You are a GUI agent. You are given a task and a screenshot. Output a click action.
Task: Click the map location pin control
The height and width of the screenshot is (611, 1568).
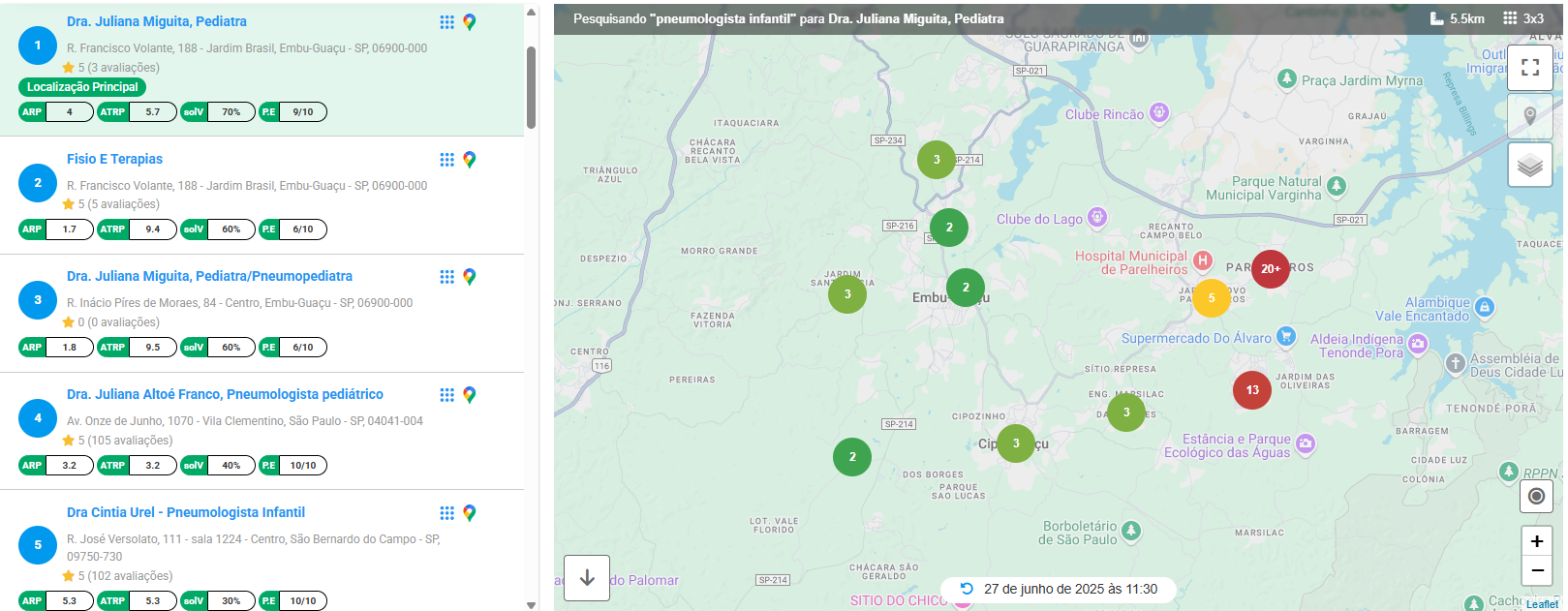tap(1530, 116)
